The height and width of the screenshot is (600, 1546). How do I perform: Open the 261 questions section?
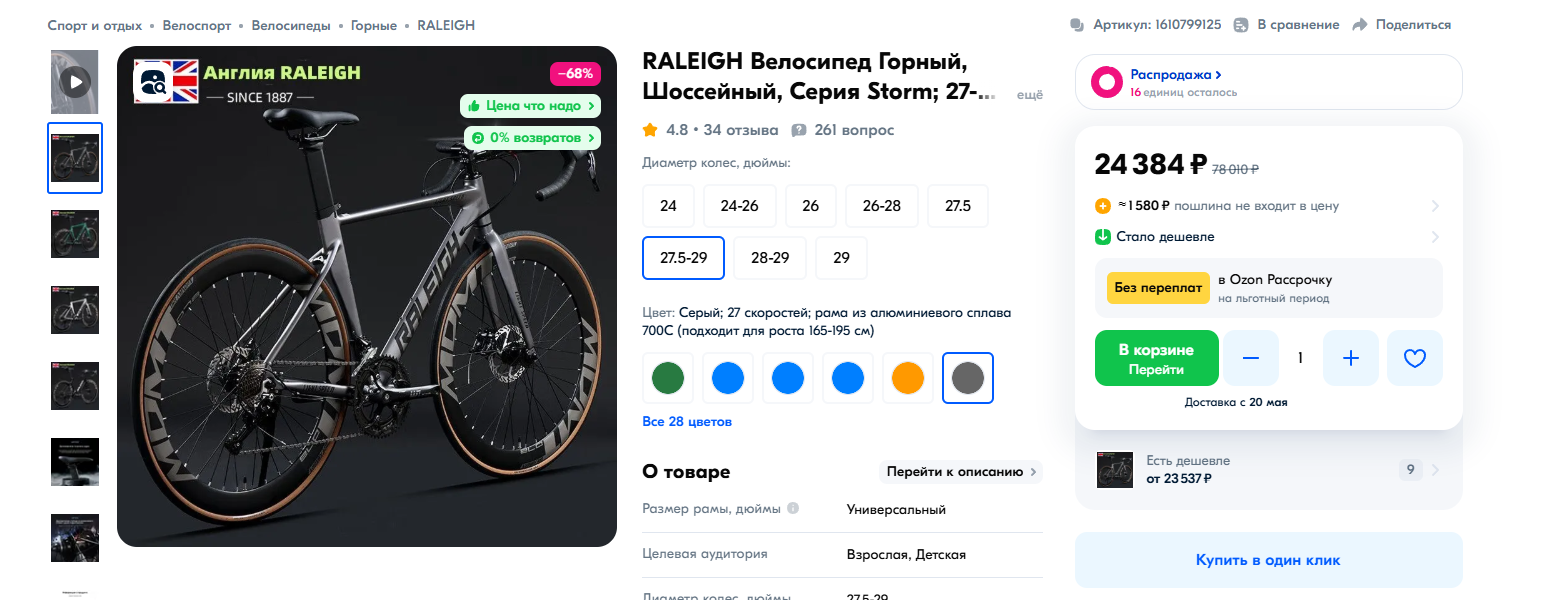click(x=842, y=130)
